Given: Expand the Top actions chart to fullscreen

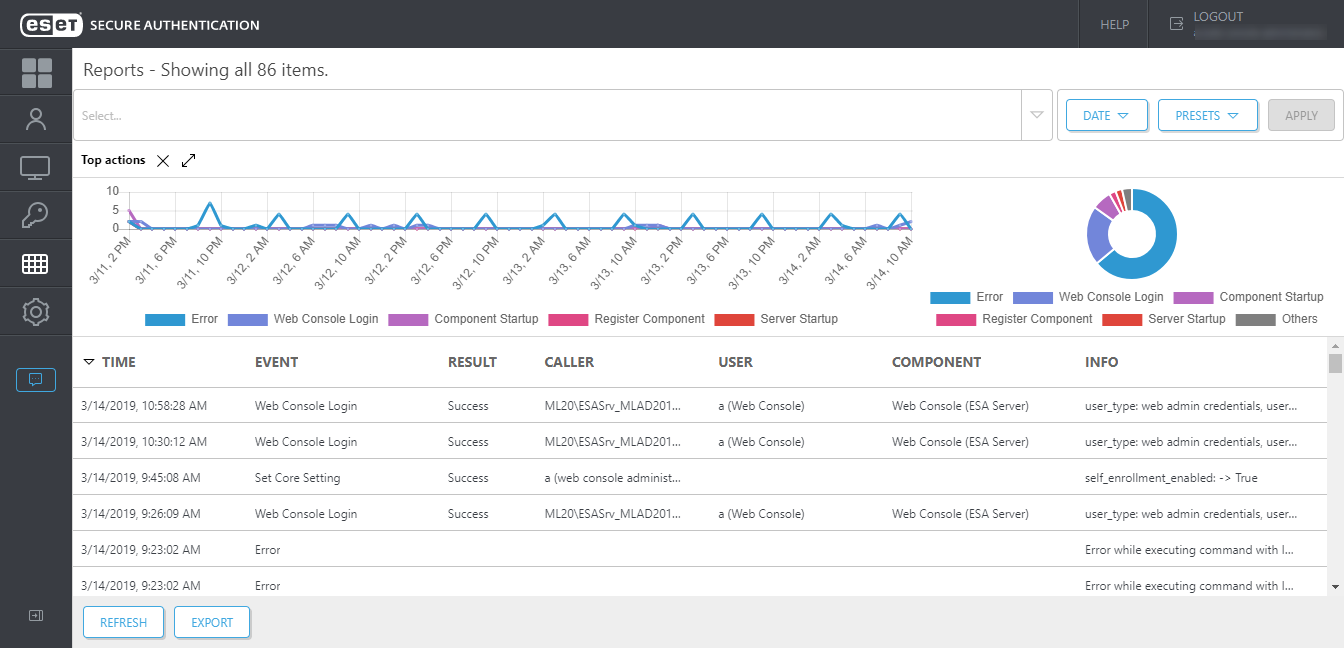Looking at the screenshot, I should [188, 159].
